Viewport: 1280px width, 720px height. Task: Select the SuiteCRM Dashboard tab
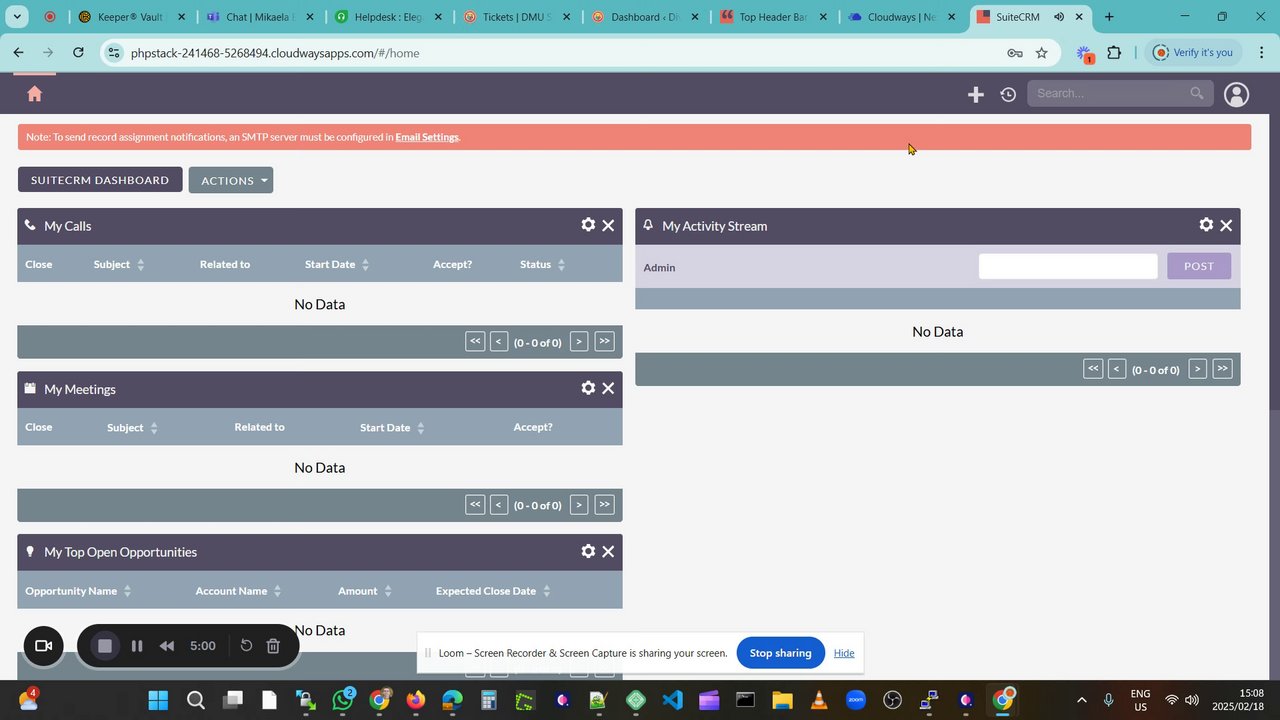pos(100,180)
